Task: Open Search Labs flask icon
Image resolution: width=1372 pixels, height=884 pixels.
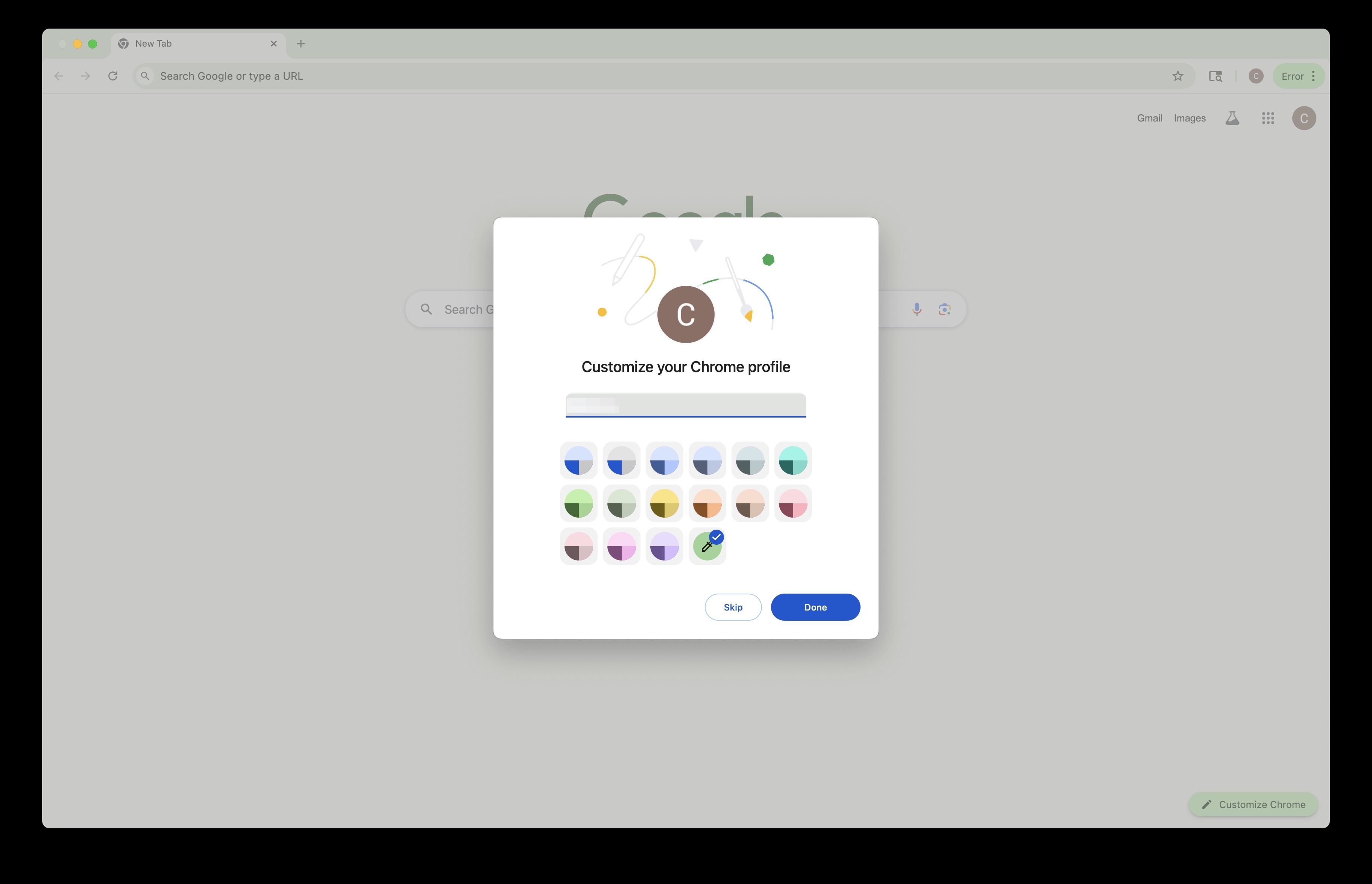Action: (1232, 118)
